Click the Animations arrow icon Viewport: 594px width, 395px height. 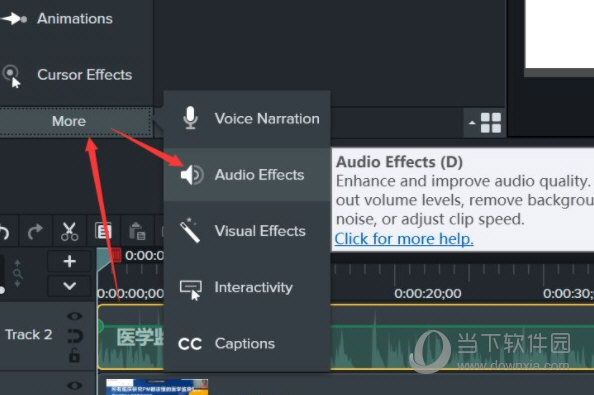pyautogui.click(x=14, y=19)
